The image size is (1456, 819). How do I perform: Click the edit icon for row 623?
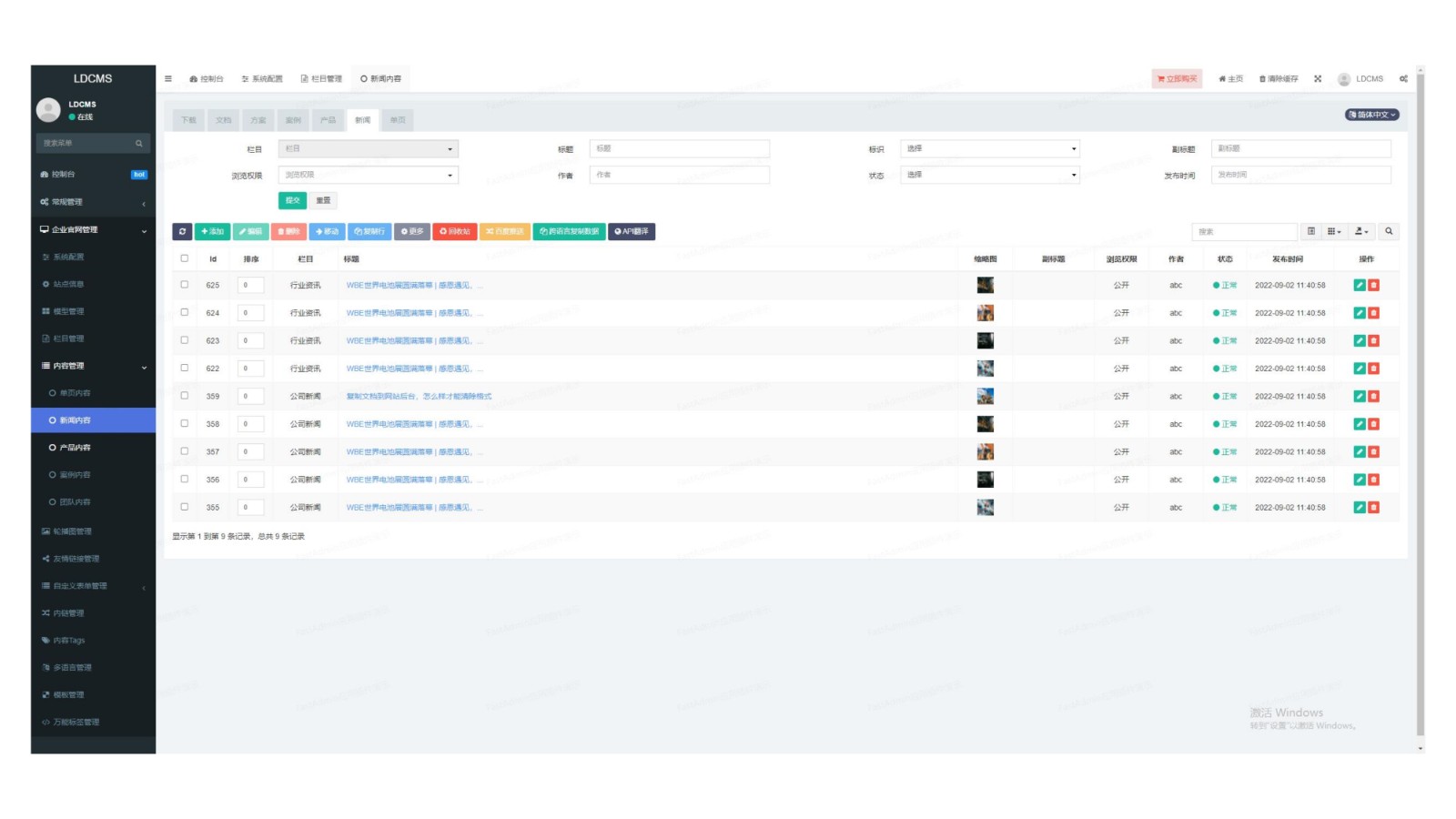pyautogui.click(x=1360, y=340)
